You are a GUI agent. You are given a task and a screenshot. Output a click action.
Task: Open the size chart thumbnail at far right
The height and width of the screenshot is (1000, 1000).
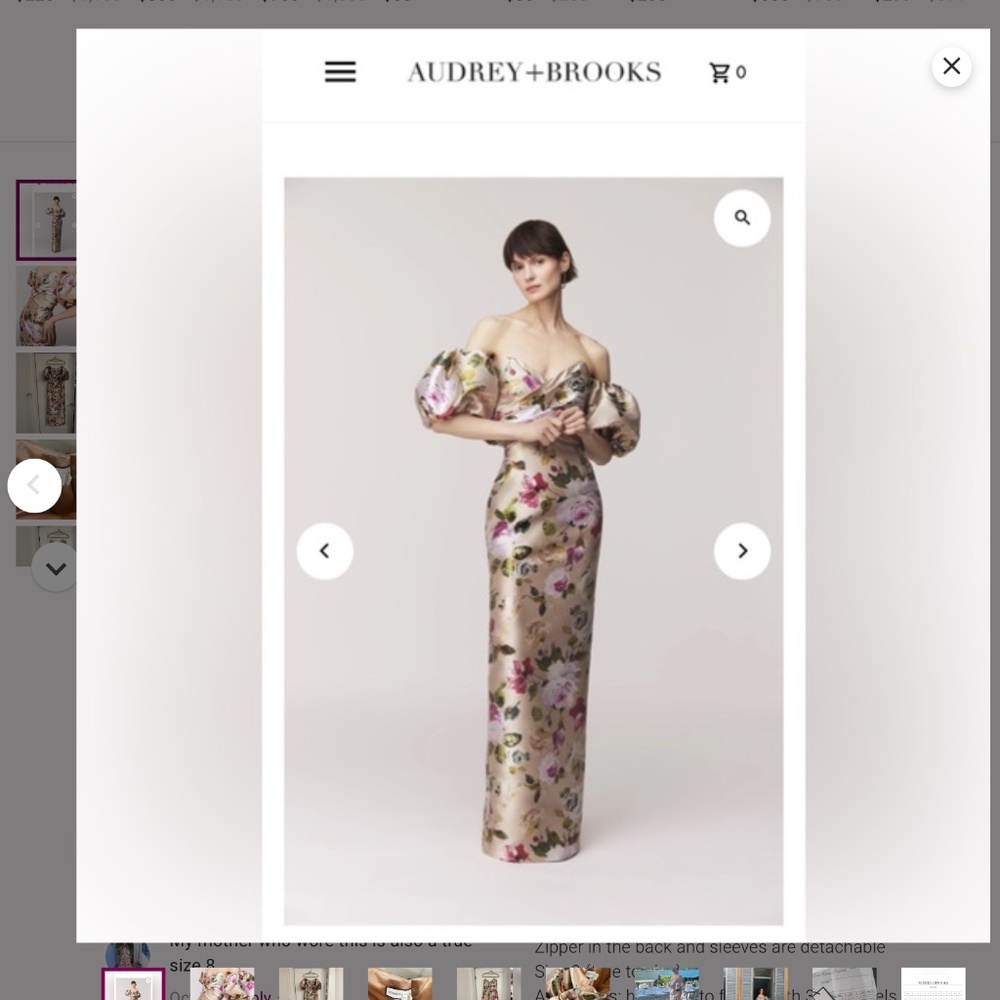pyautogui.click(x=933, y=984)
